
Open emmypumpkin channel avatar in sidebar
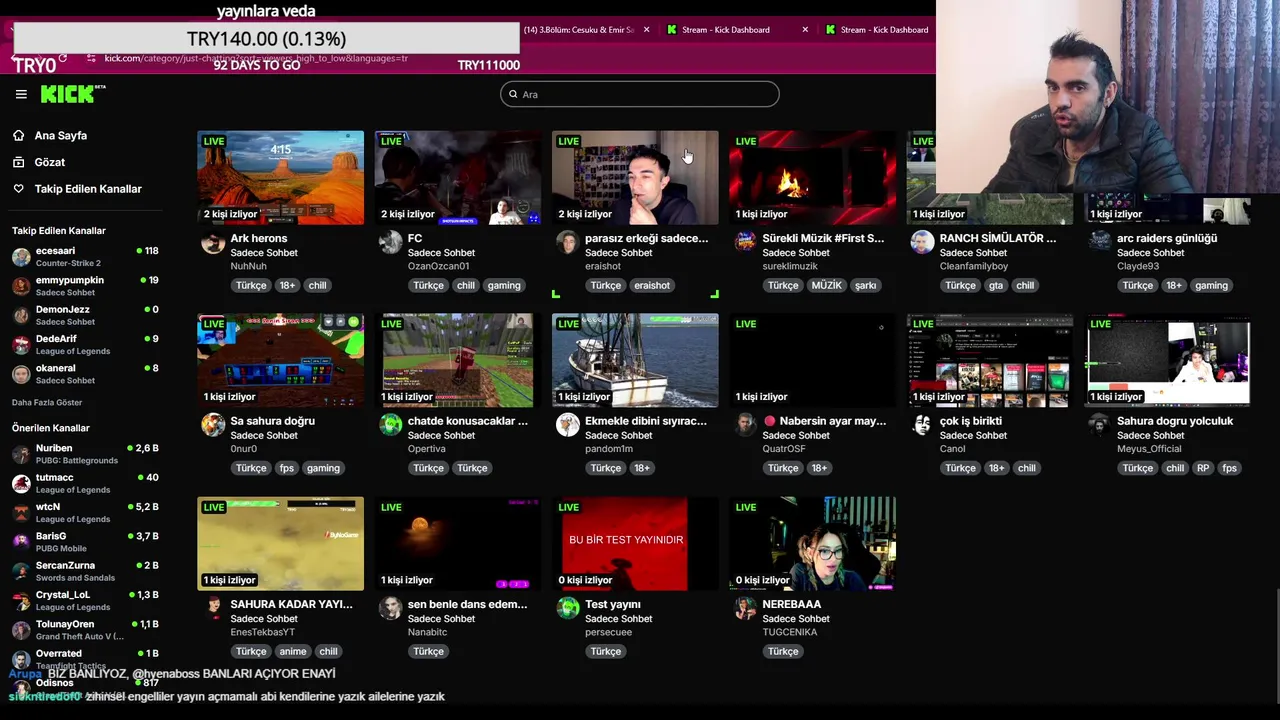[21, 286]
